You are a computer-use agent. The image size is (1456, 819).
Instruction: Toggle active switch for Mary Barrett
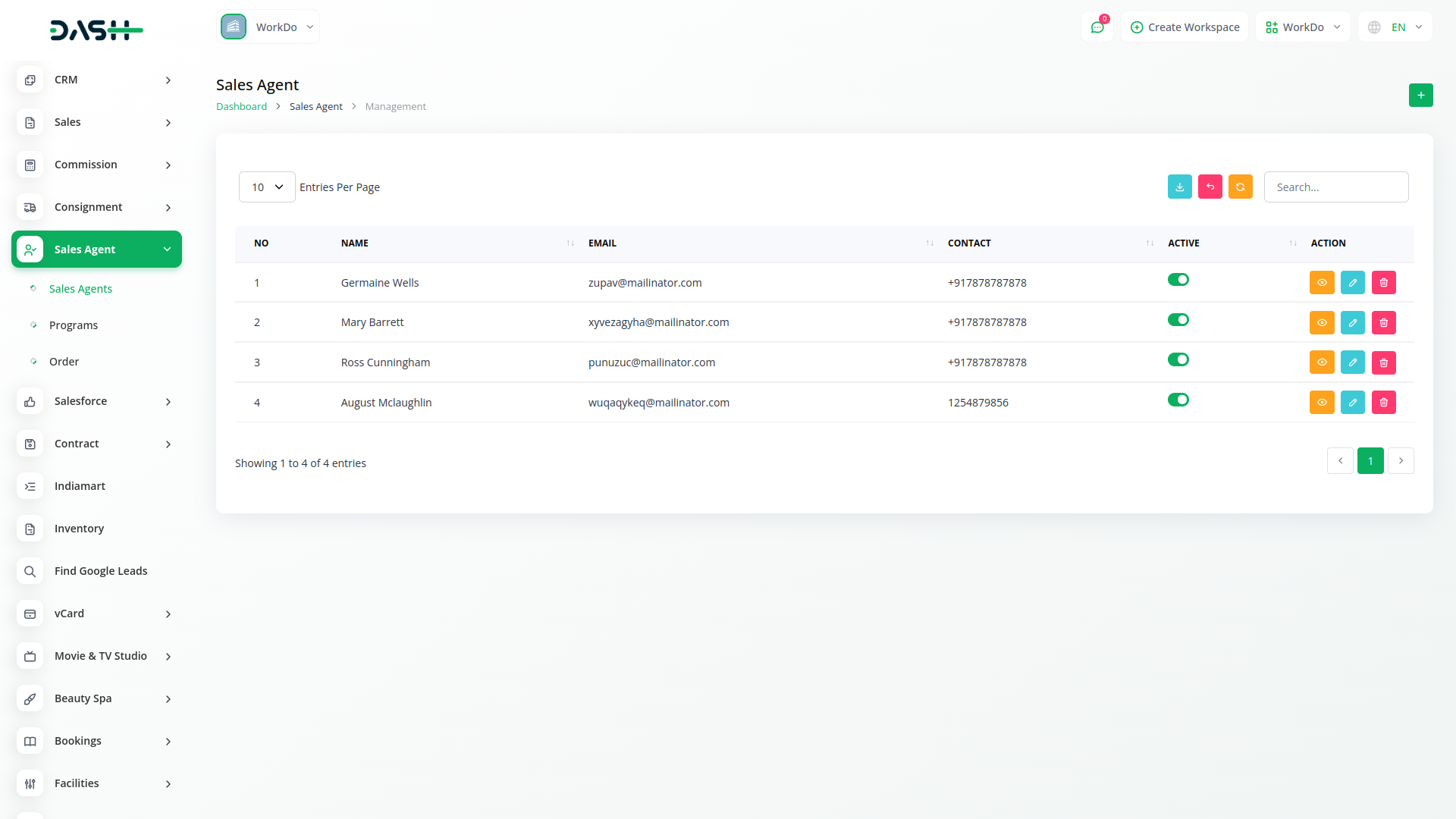[x=1178, y=320]
